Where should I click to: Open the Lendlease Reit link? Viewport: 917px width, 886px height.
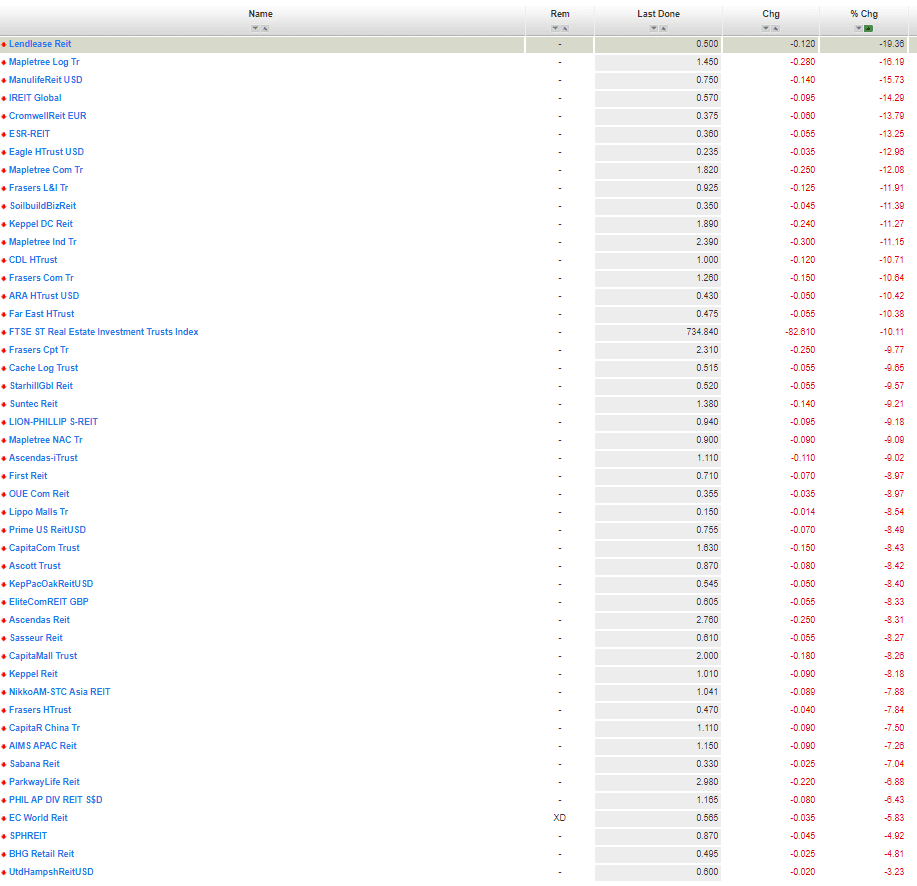[x=40, y=44]
